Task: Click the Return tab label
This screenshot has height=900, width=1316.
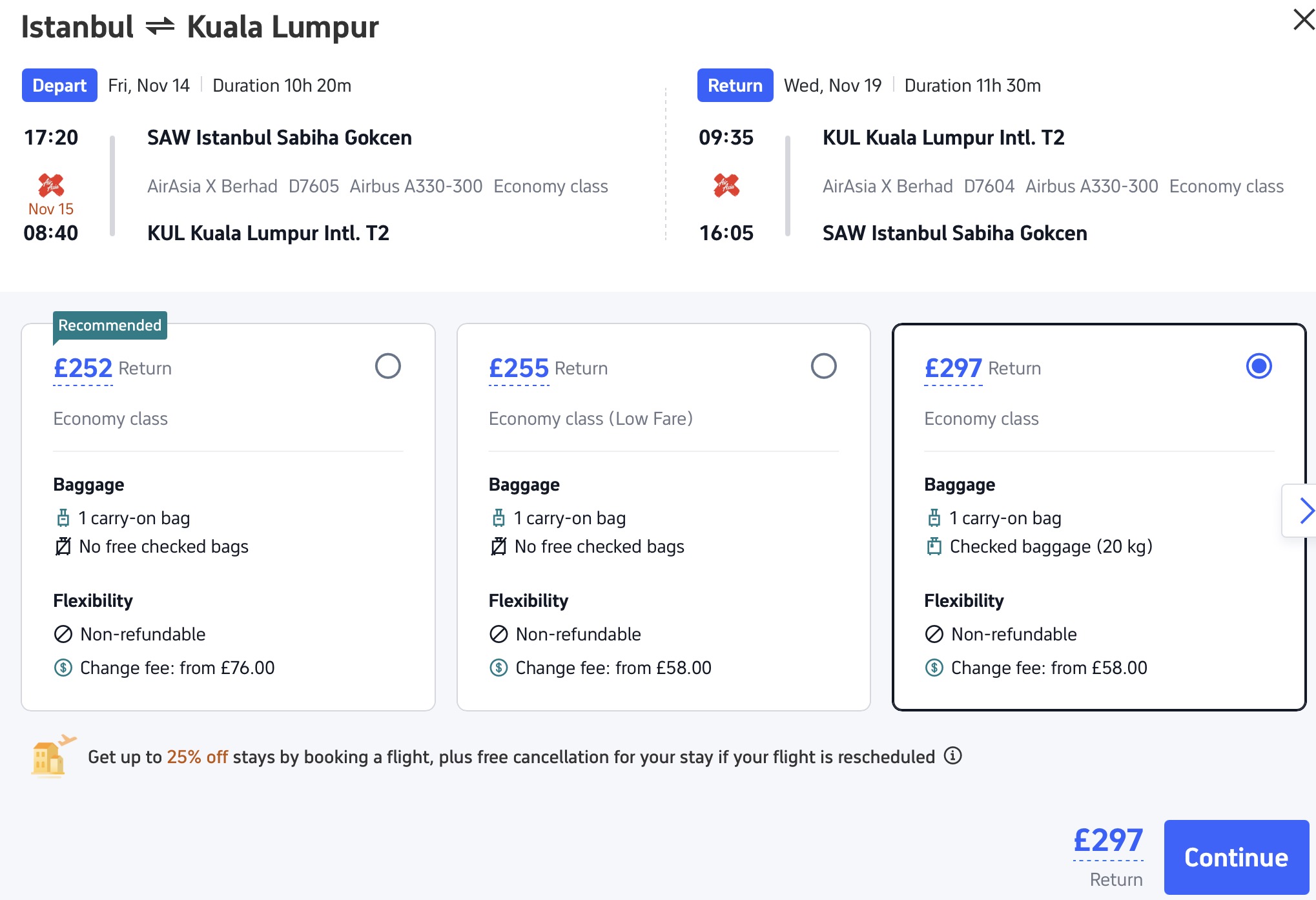Action: tap(735, 85)
